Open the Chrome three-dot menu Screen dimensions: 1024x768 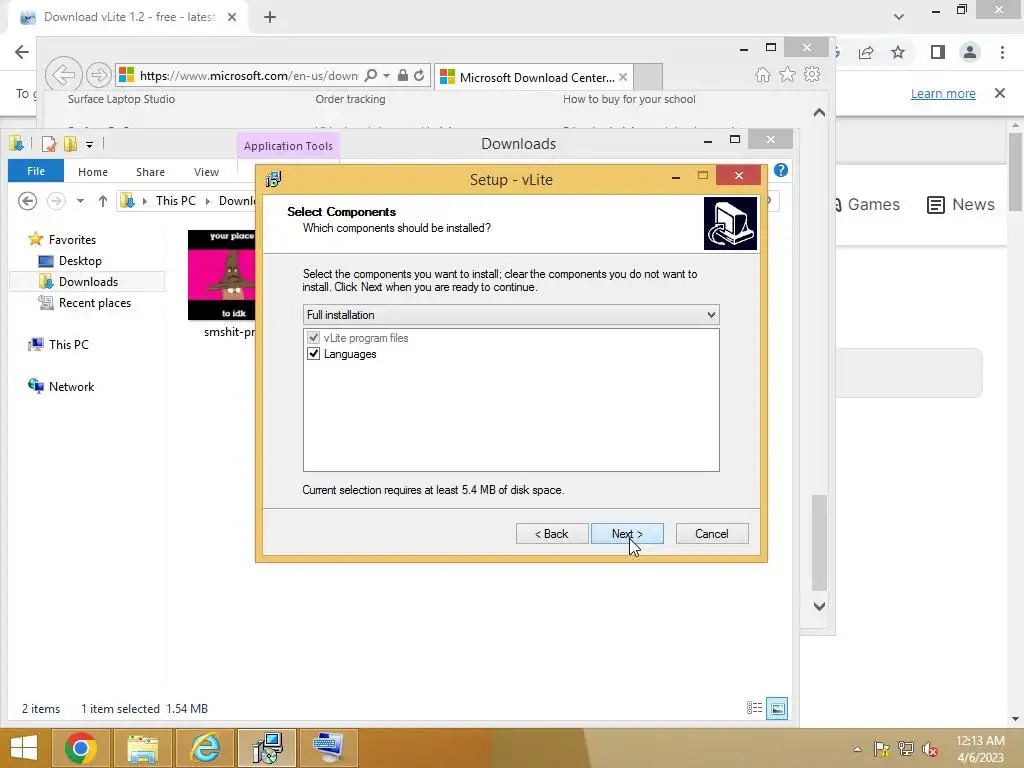(1002, 52)
